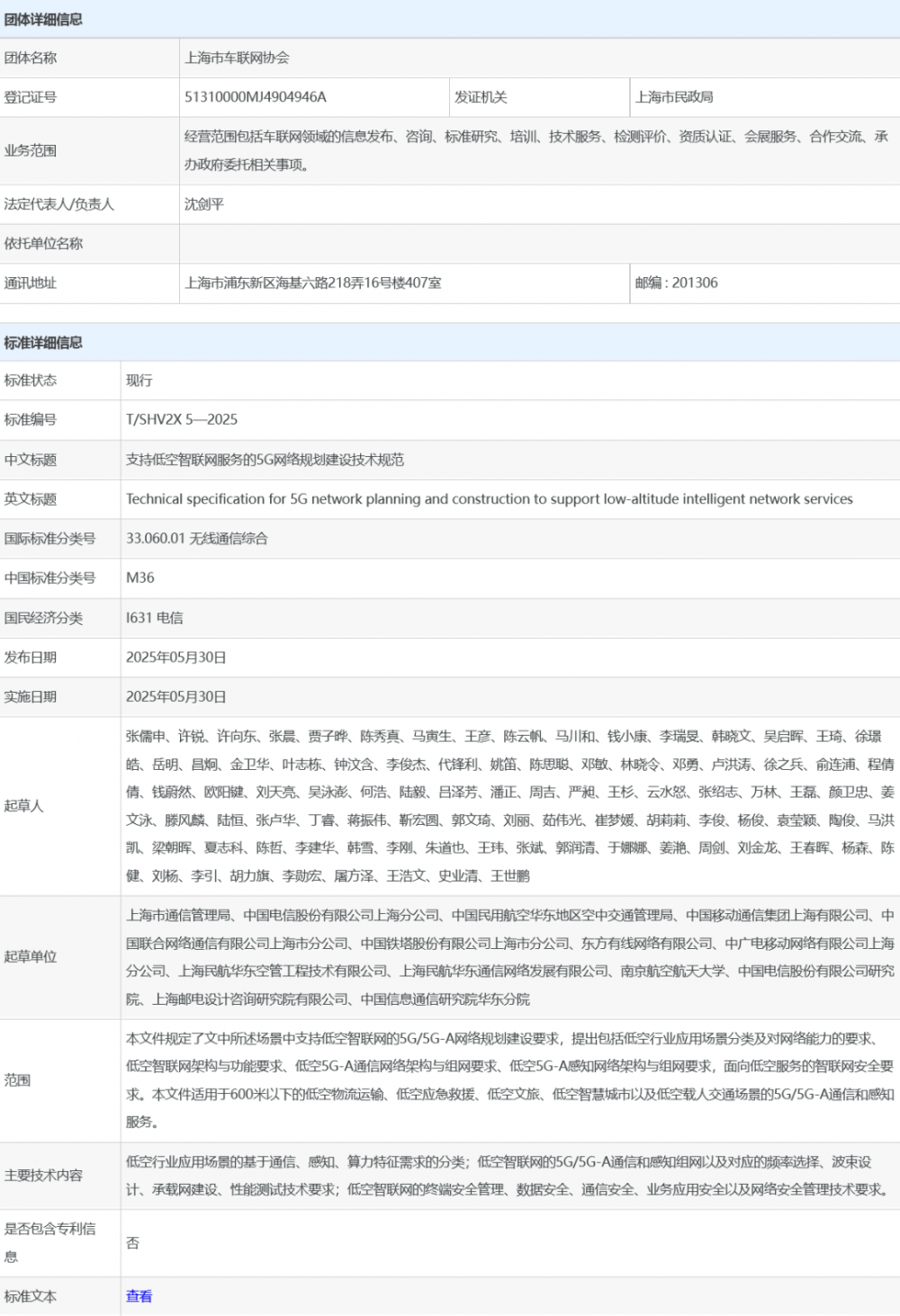Click issuing authority value 上海市民政局

pos(674,97)
